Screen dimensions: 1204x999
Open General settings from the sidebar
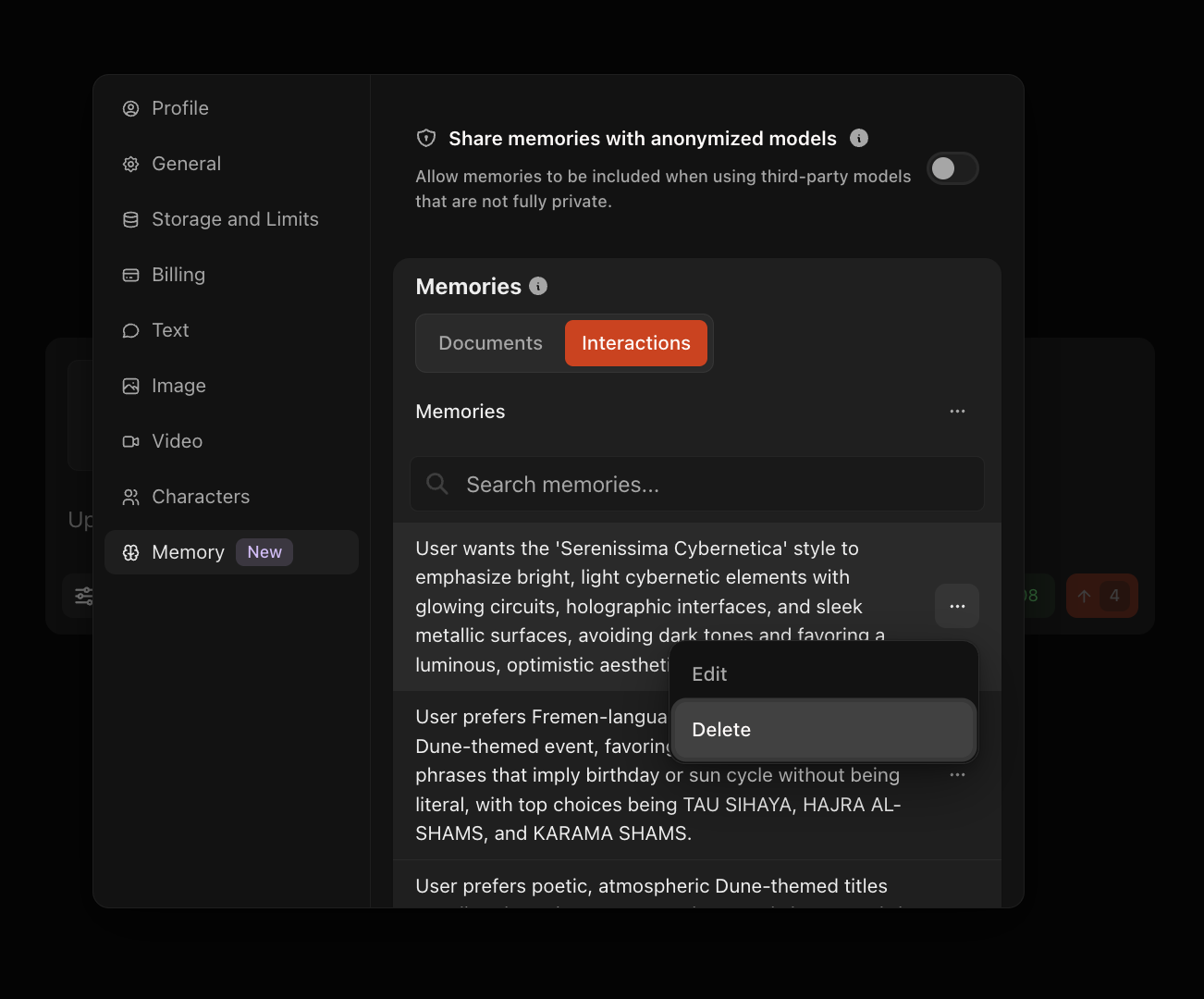pos(185,164)
